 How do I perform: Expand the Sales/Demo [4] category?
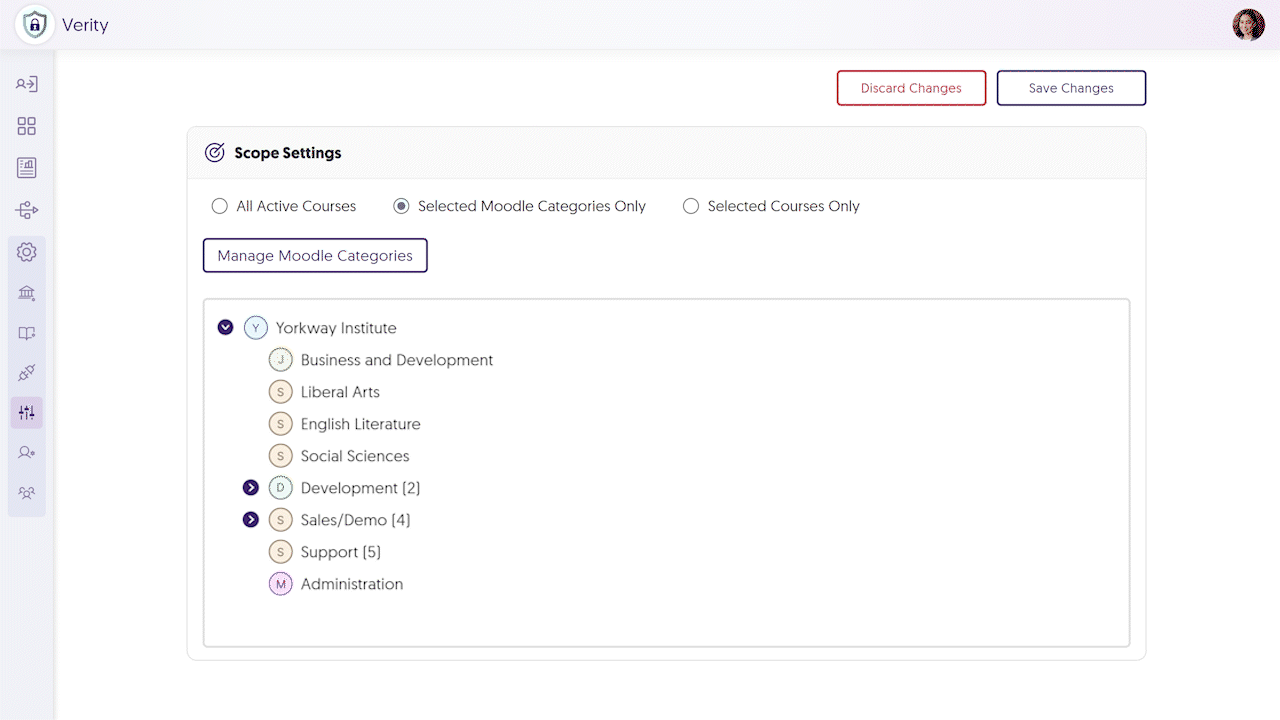coord(251,520)
